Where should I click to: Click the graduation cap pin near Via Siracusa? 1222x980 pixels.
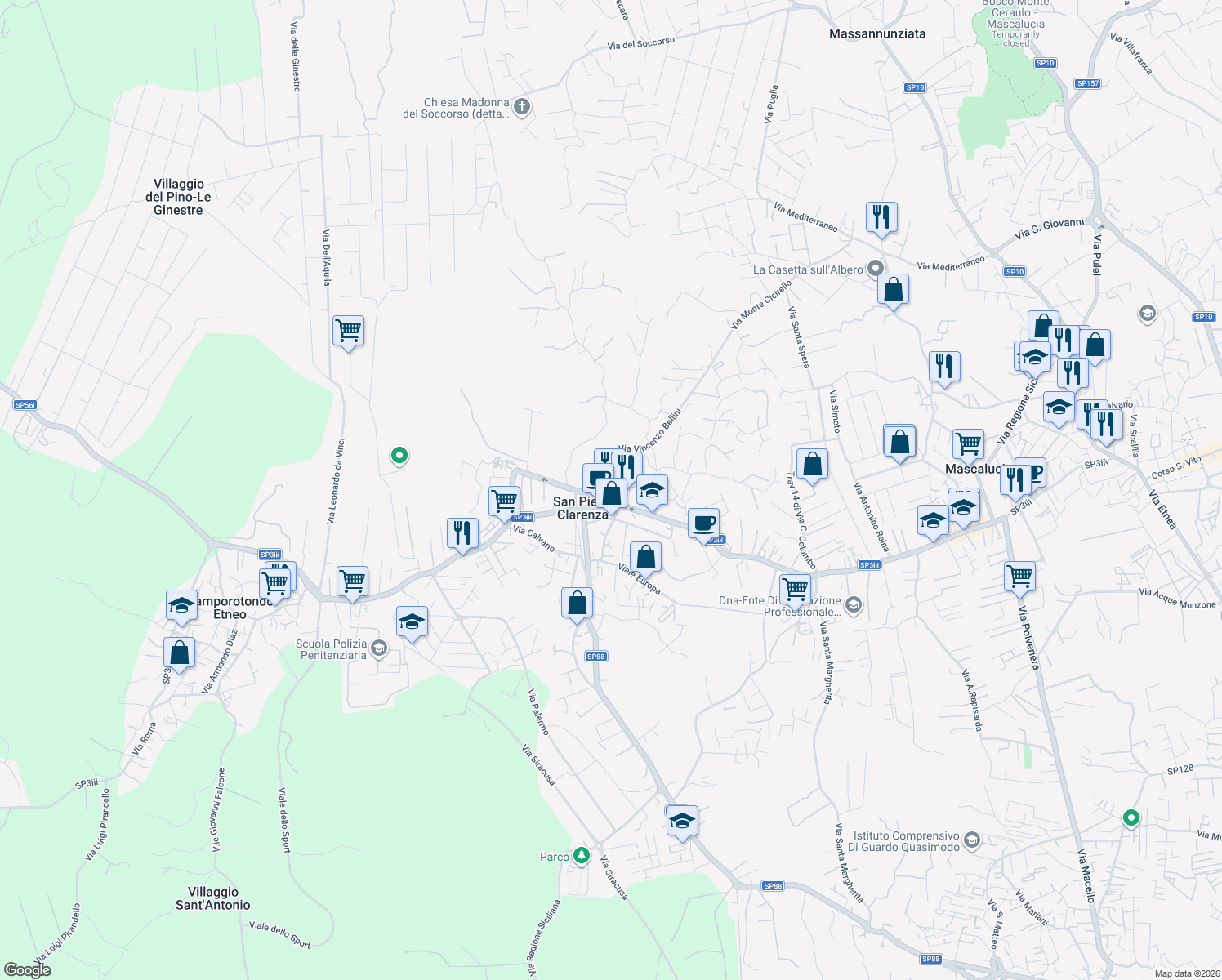pyautogui.click(x=681, y=822)
